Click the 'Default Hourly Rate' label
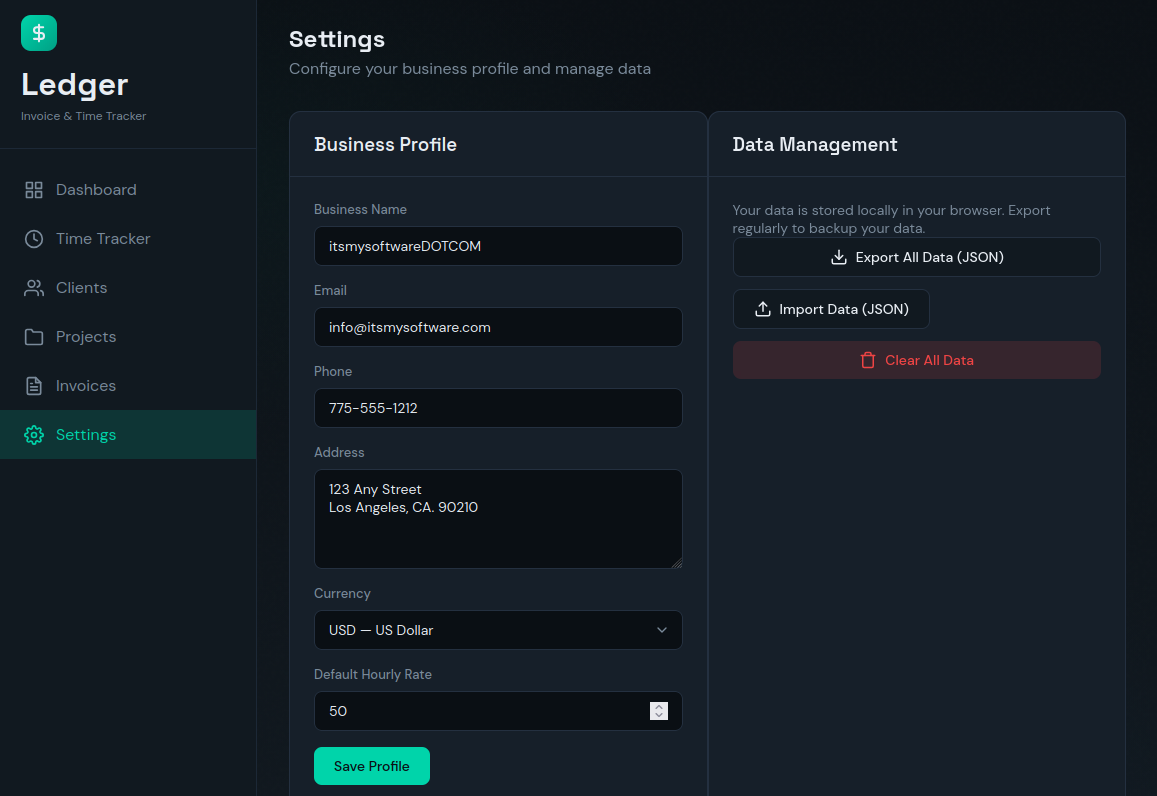This screenshot has width=1157, height=796. [x=373, y=674]
